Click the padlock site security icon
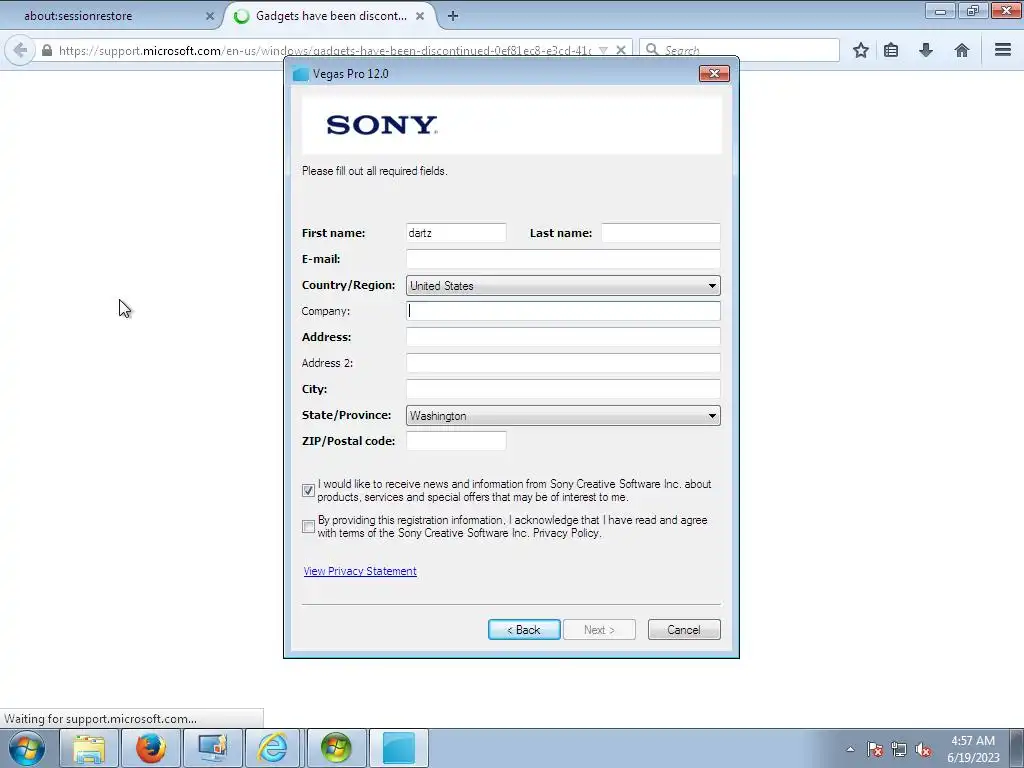Screen dimensions: 1024x768 (47, 50)
